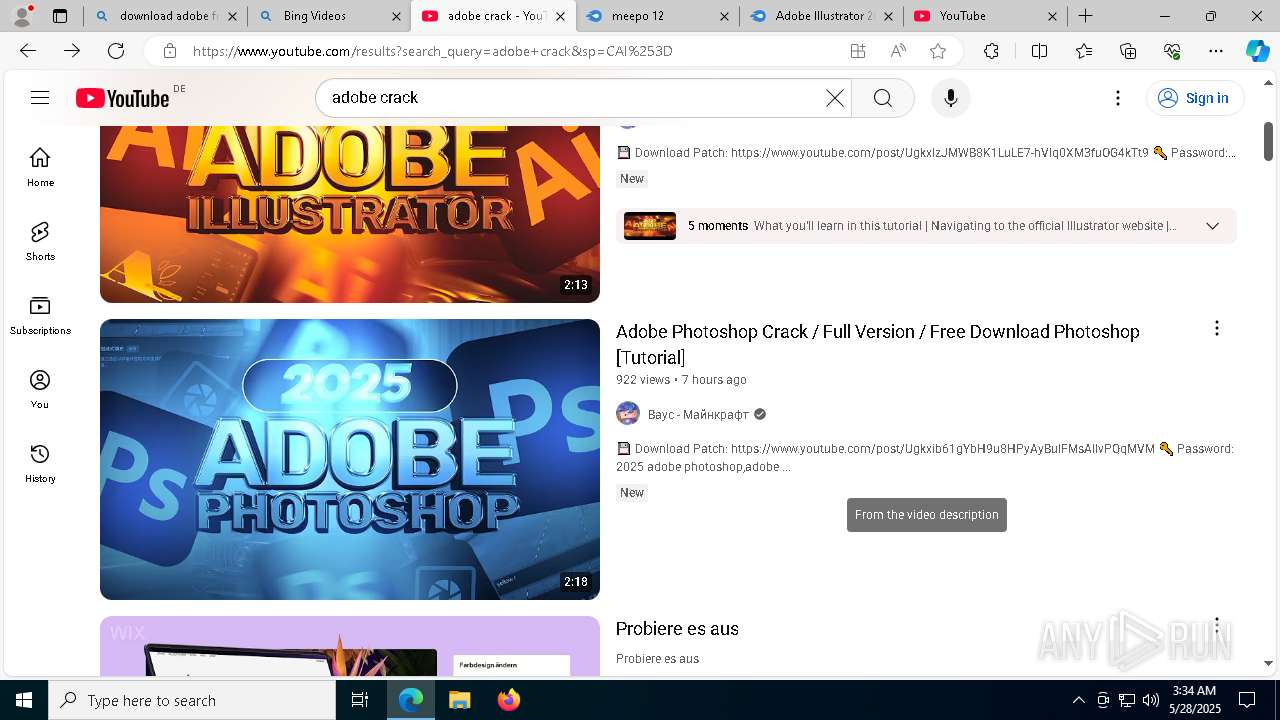The image size is (1280, 720).
Task: Open Subscriptions in the sidebar
Action: click(x=40, y=315)
